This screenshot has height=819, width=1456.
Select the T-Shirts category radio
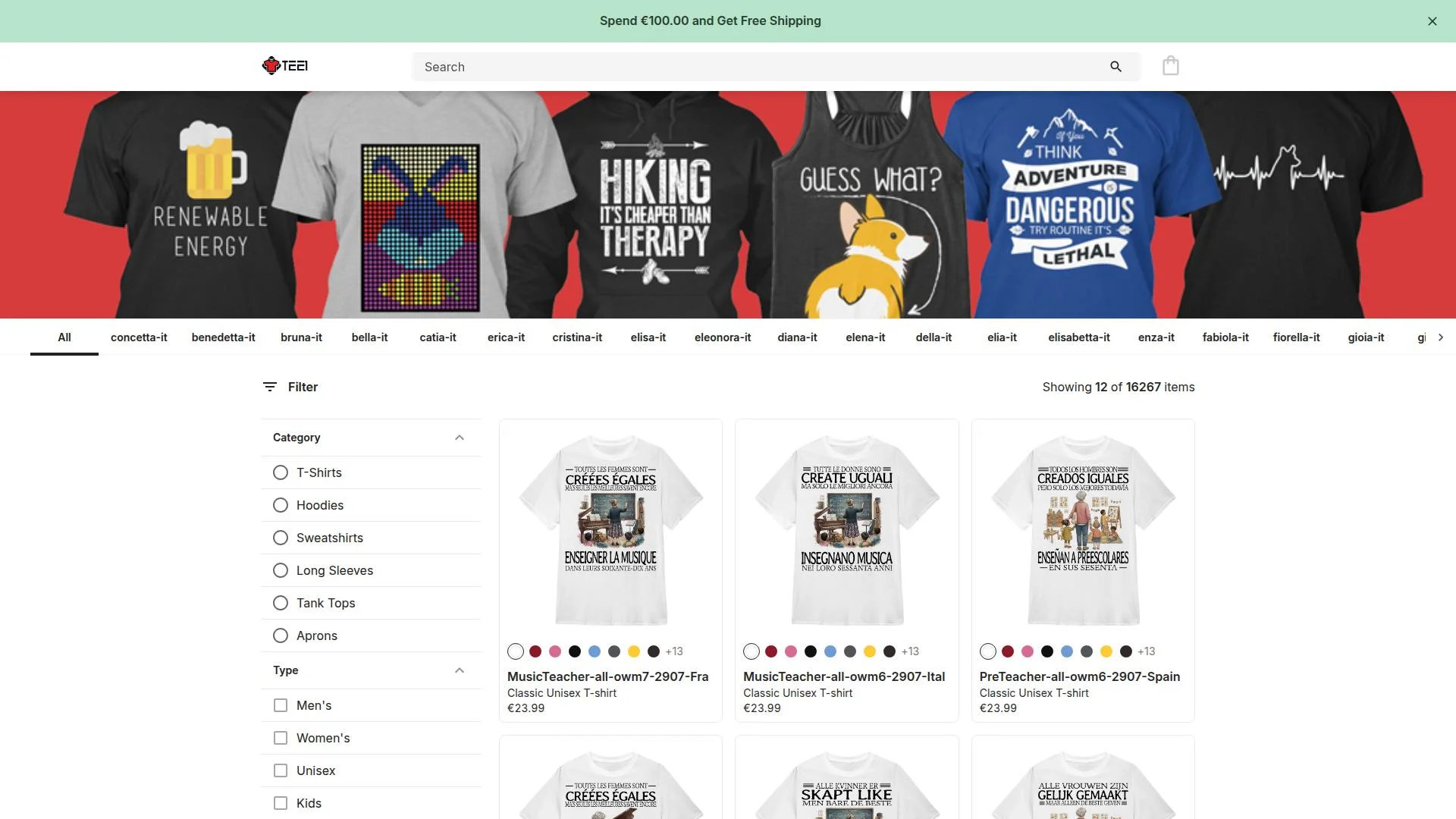pyautogui.click(x=281, y=472)
